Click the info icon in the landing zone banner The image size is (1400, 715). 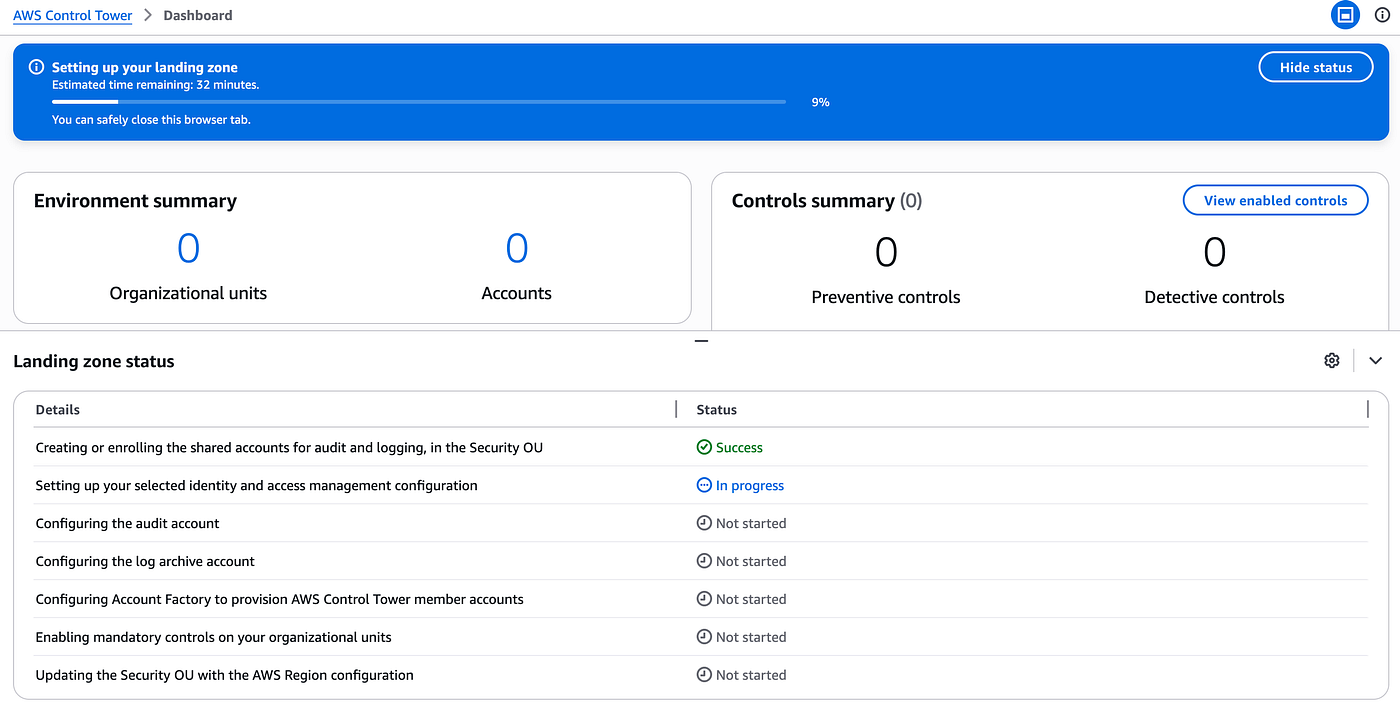pyautogui.click(x=37, y=67)
